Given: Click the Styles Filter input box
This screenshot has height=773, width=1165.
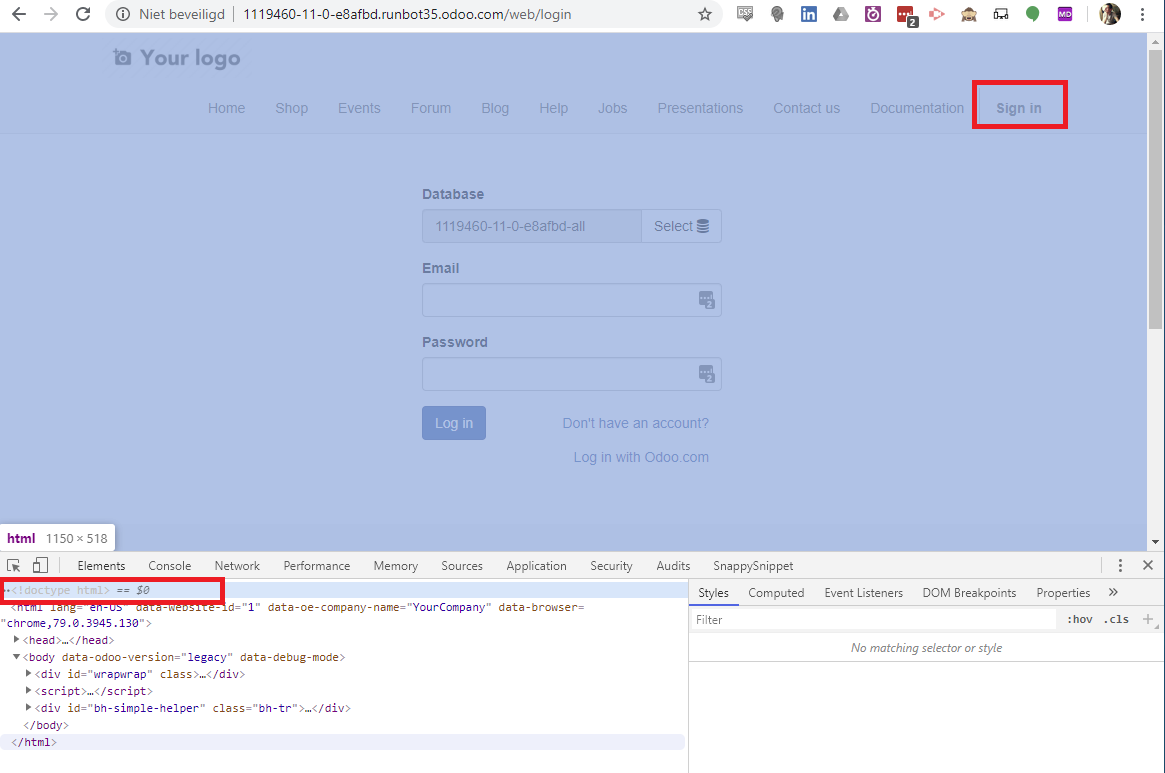Looking at the screenshot, I should click(x=873, y=619).
